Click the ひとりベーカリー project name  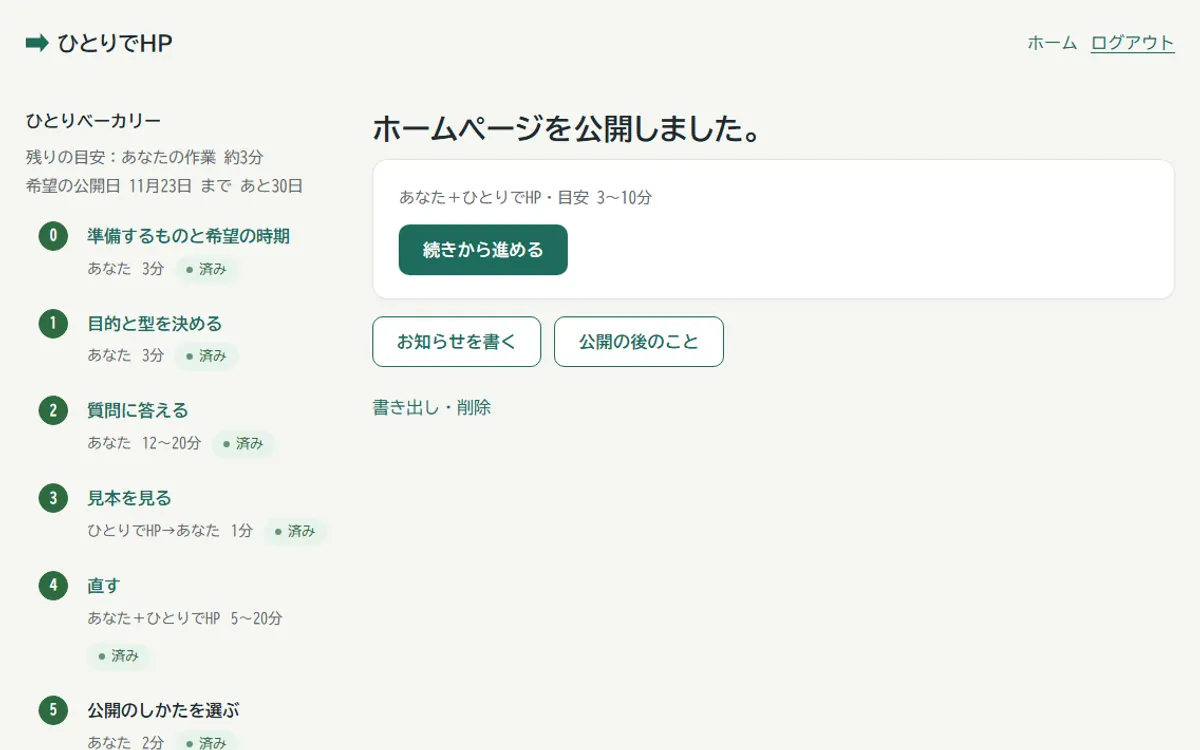(94, 121)
